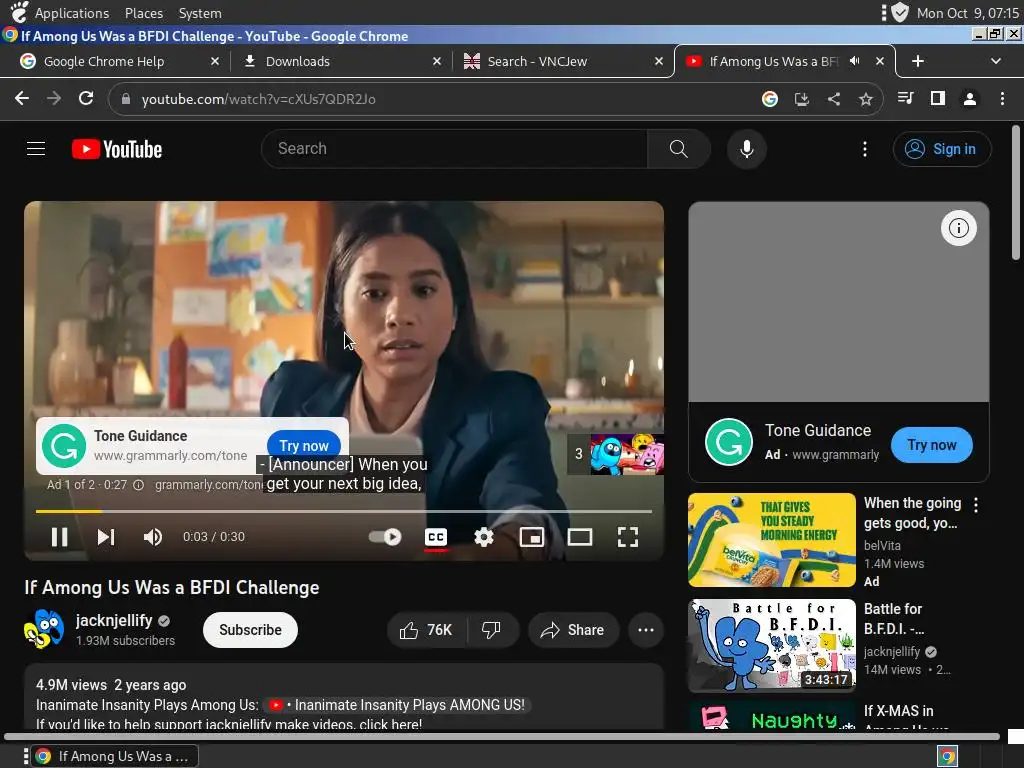Open the belVita ad thumbnail
This screenshot has height=768, width=1024.
coord(772,540)
